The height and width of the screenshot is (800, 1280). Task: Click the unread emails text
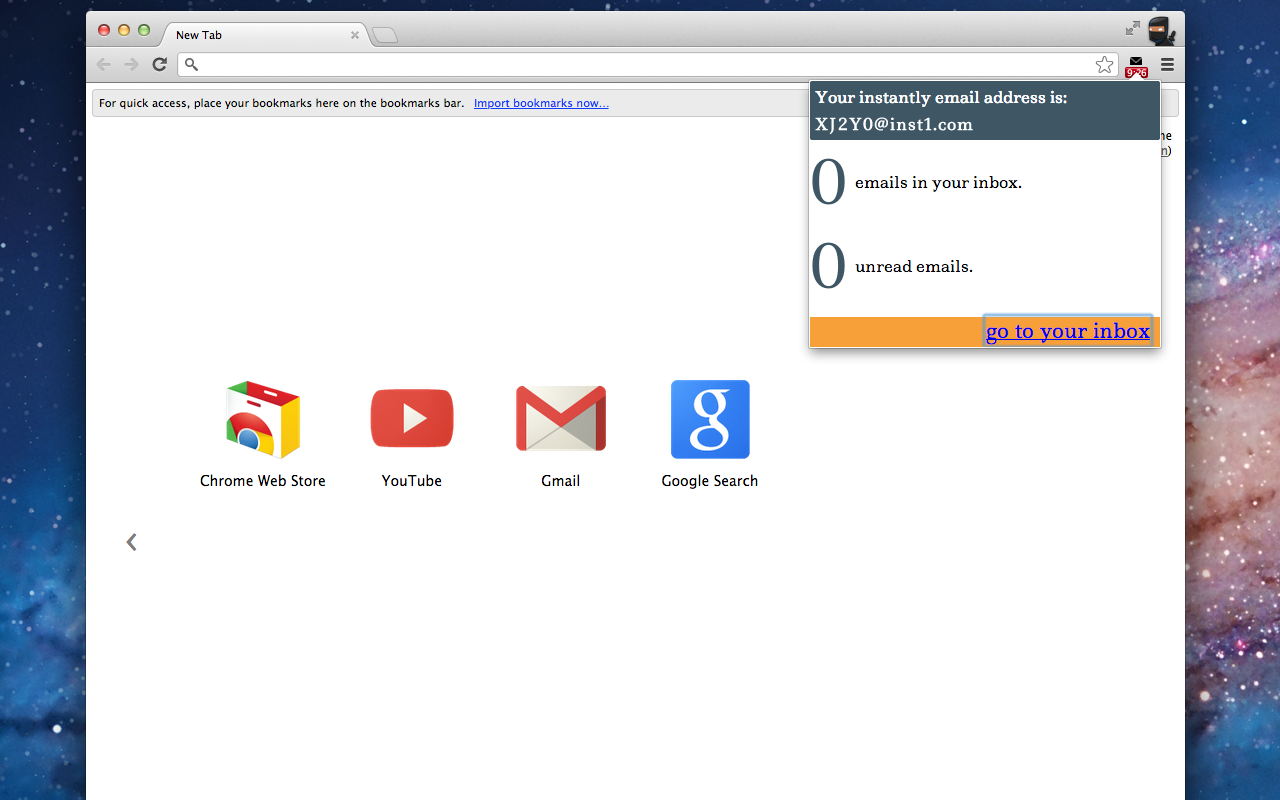click(x=914, y=267)
